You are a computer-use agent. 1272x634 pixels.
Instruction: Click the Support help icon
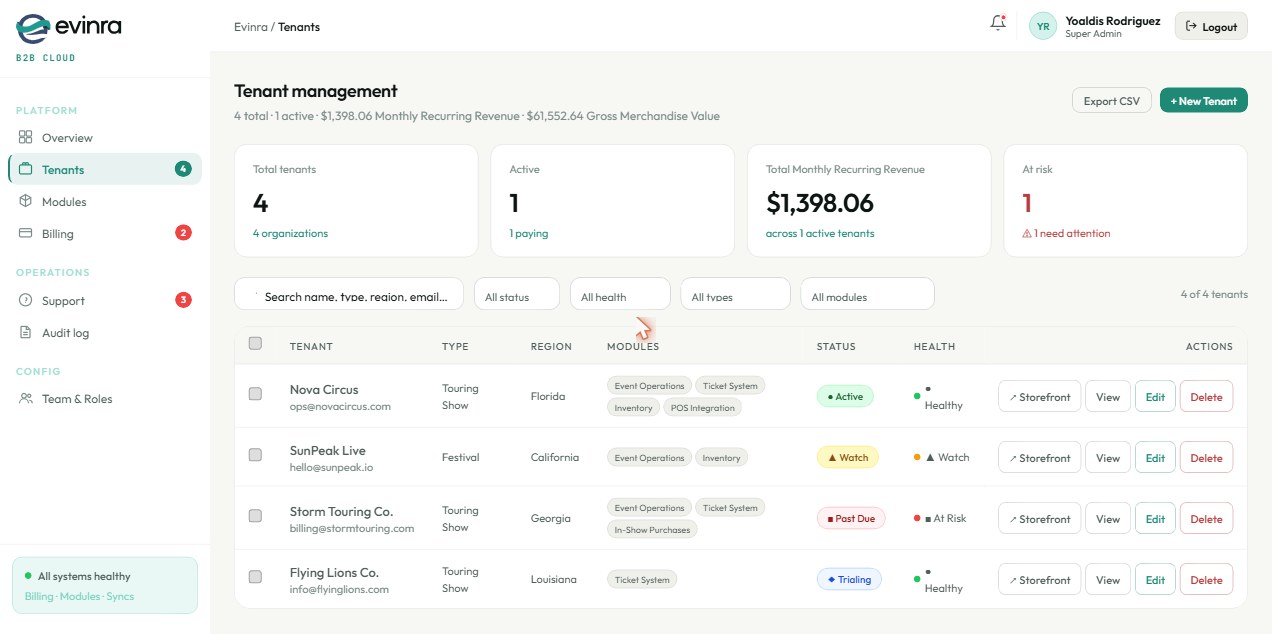point(26,301)
